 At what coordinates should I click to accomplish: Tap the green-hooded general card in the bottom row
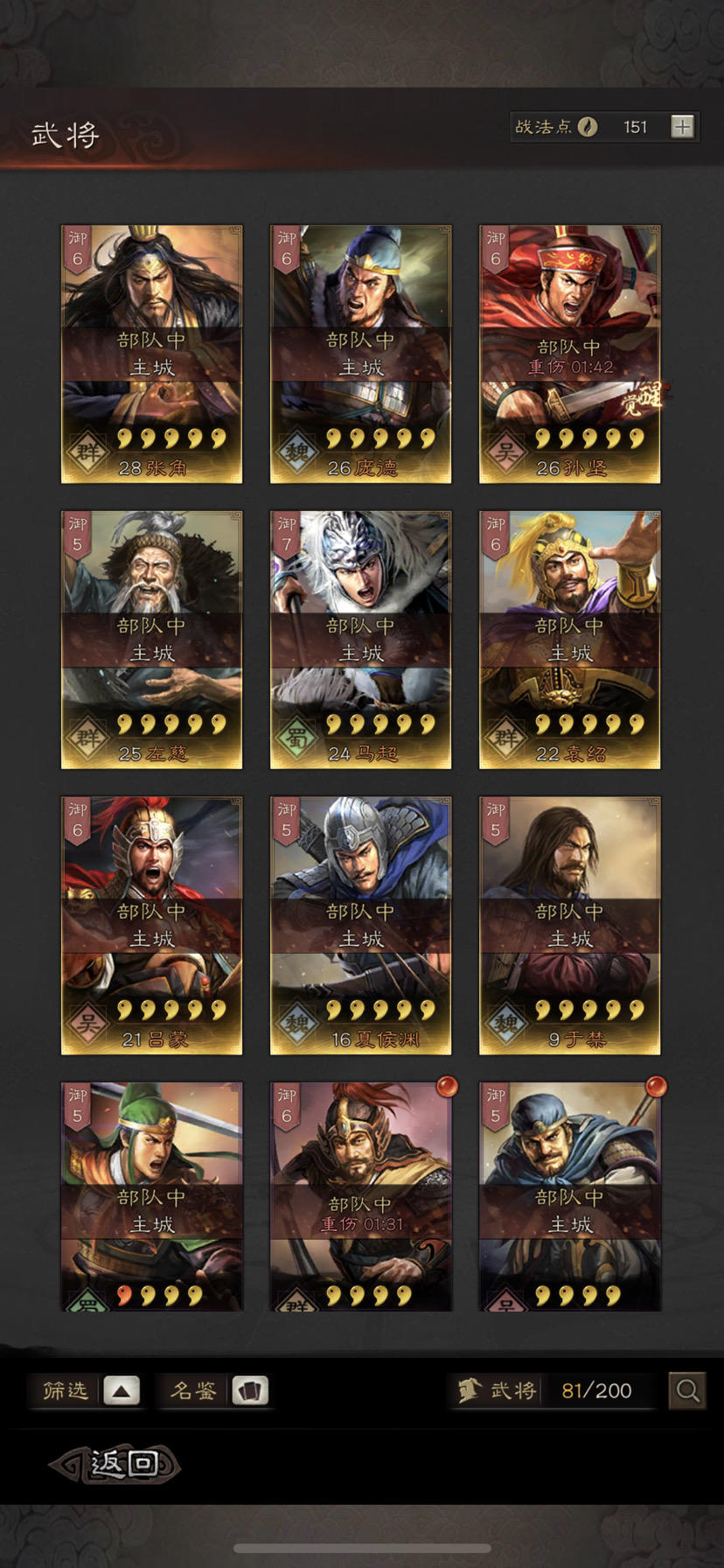pos(151,1196)
